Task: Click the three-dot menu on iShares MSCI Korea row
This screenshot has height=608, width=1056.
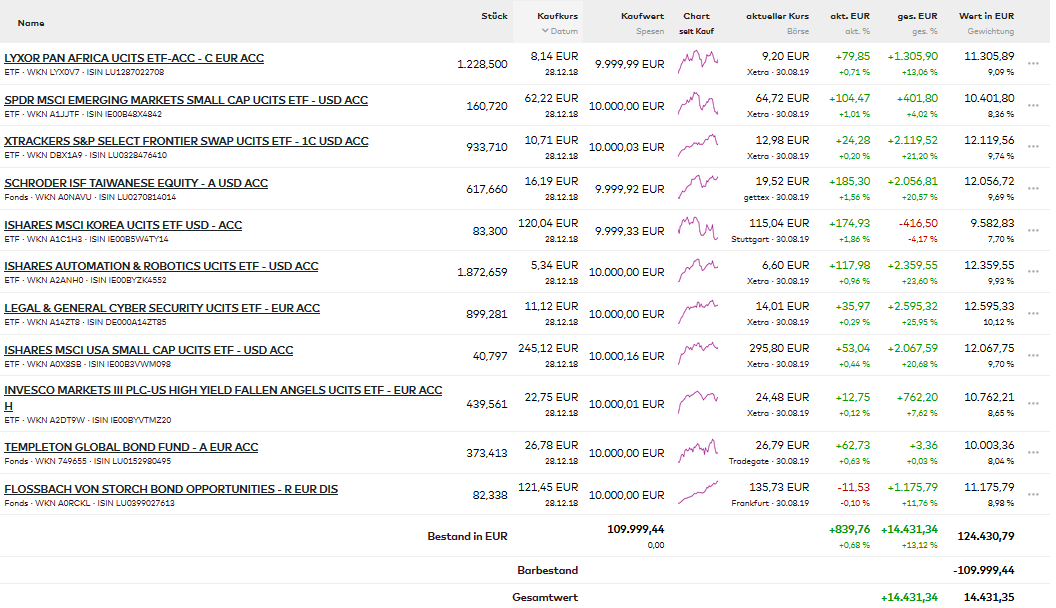Action: pyautogui.click(x=1033, y=231)
